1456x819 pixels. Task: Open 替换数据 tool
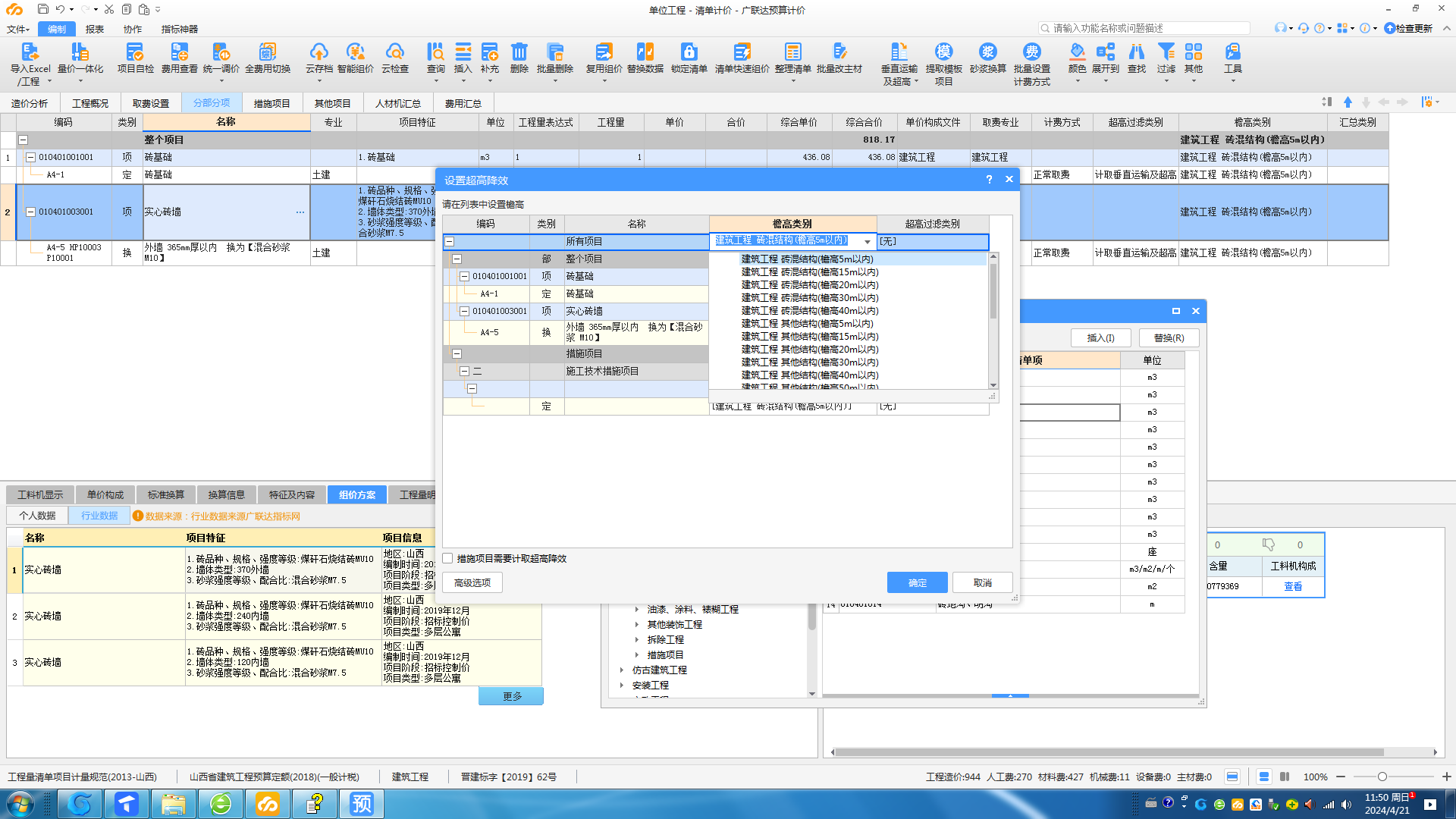645,58
